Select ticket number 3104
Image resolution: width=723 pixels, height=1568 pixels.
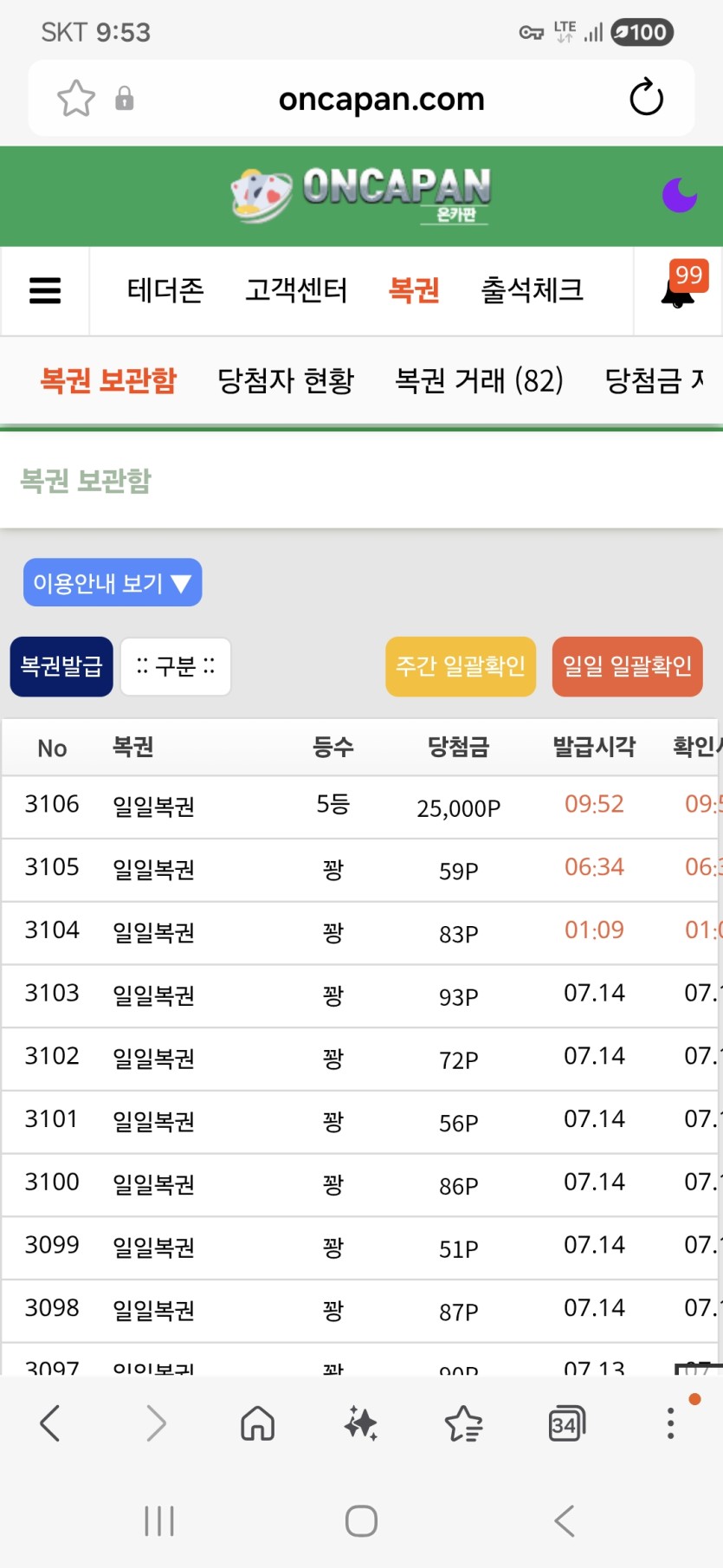52,931
